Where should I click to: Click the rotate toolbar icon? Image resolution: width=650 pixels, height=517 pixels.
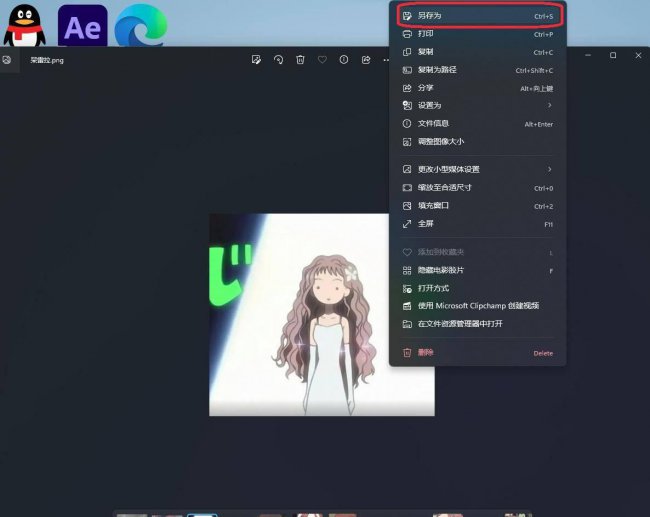click(x=279, y=60)
